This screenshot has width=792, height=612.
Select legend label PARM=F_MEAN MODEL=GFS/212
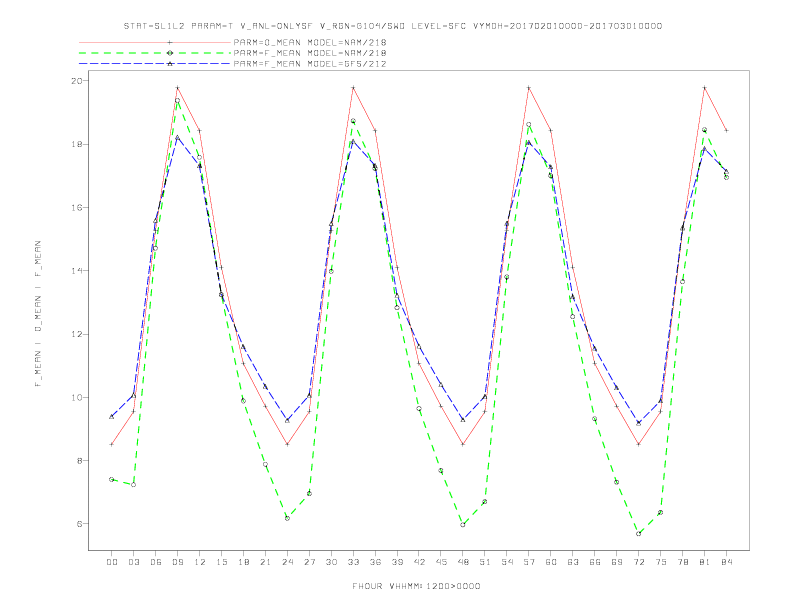tap(310, 64)
